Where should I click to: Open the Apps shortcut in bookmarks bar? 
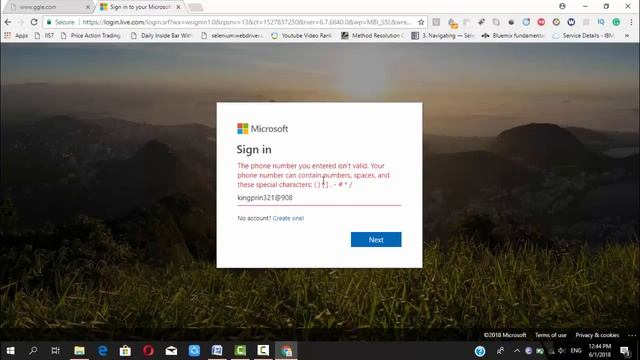16,36
